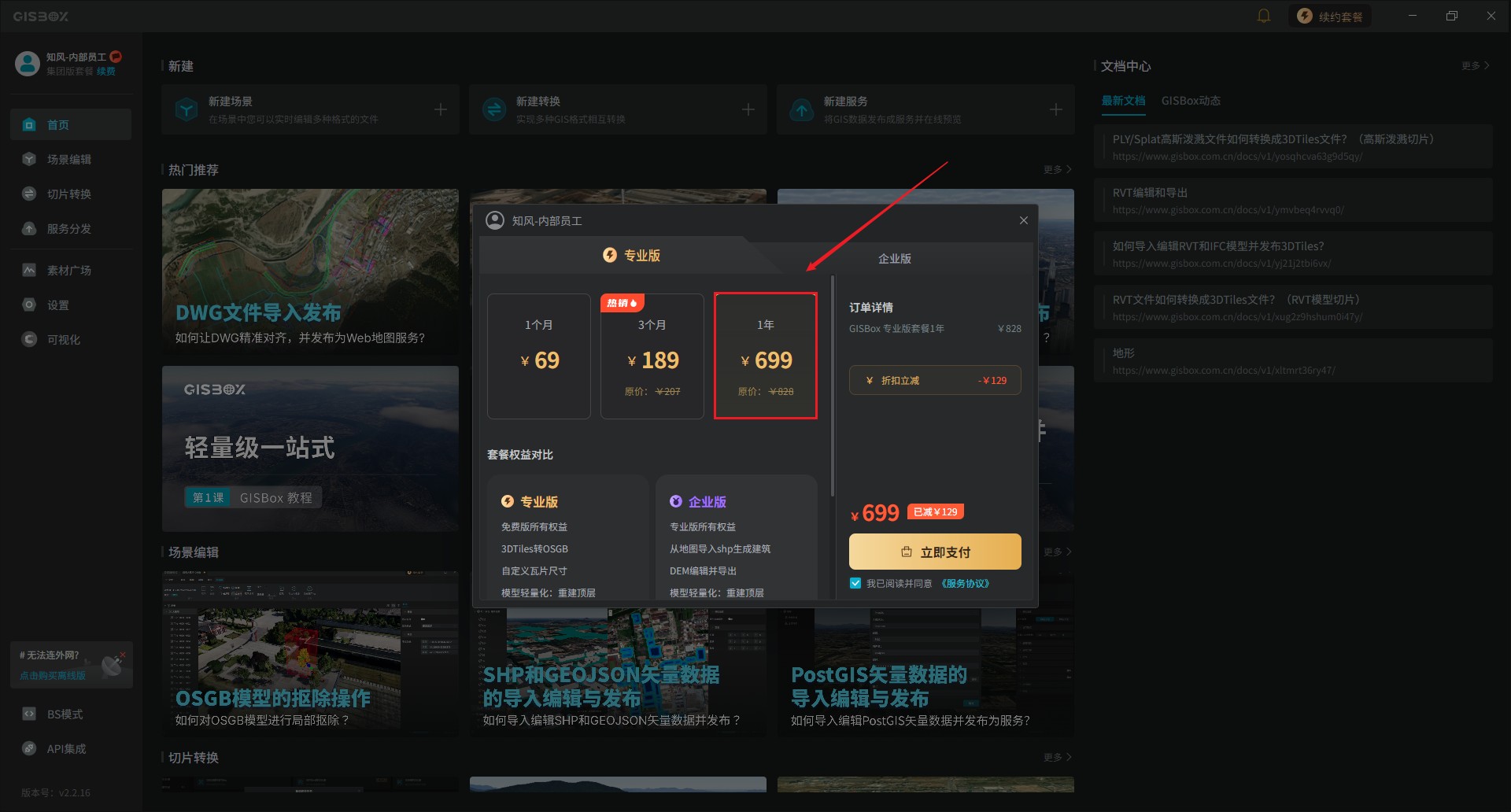Screen dimensions: 1511x812
Task: Choose the 1个月 ¥69 plan
Action: pyautogui.click(x=539, y=356)
